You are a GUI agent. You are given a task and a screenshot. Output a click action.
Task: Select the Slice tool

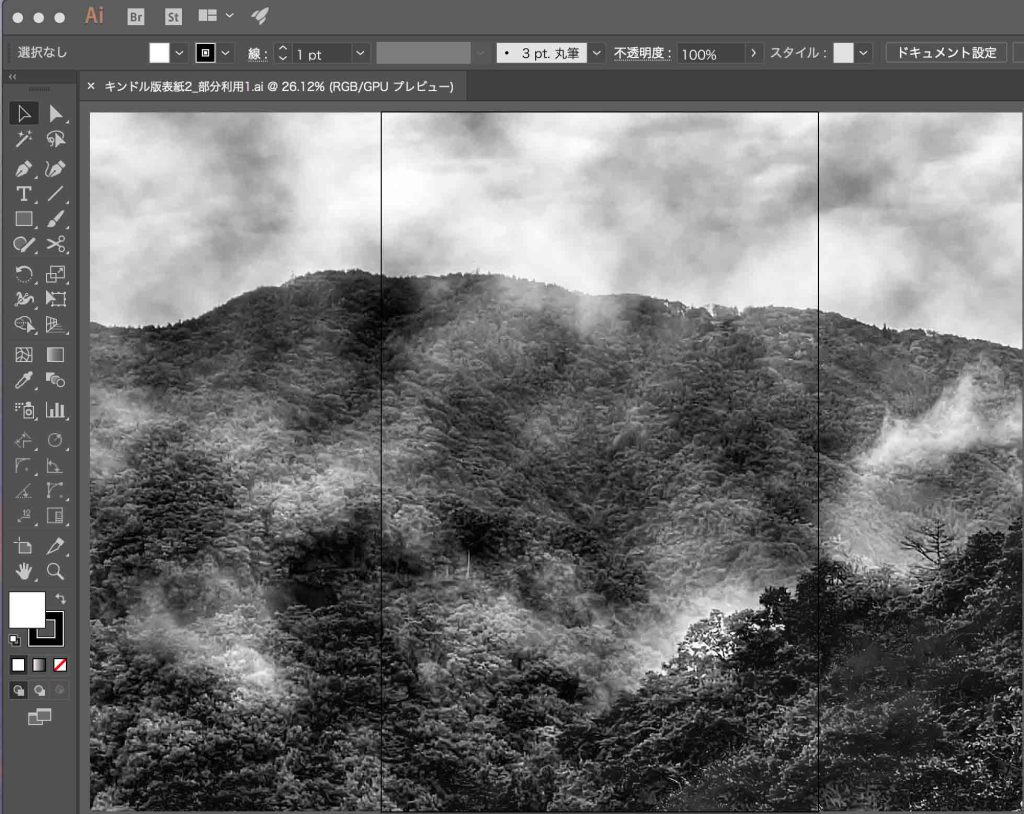56,546
